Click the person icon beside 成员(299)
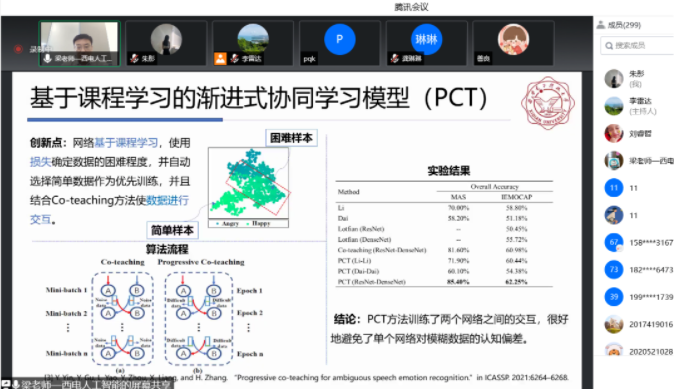Viewport: 688px width, 389px height. tap(601, 25)
